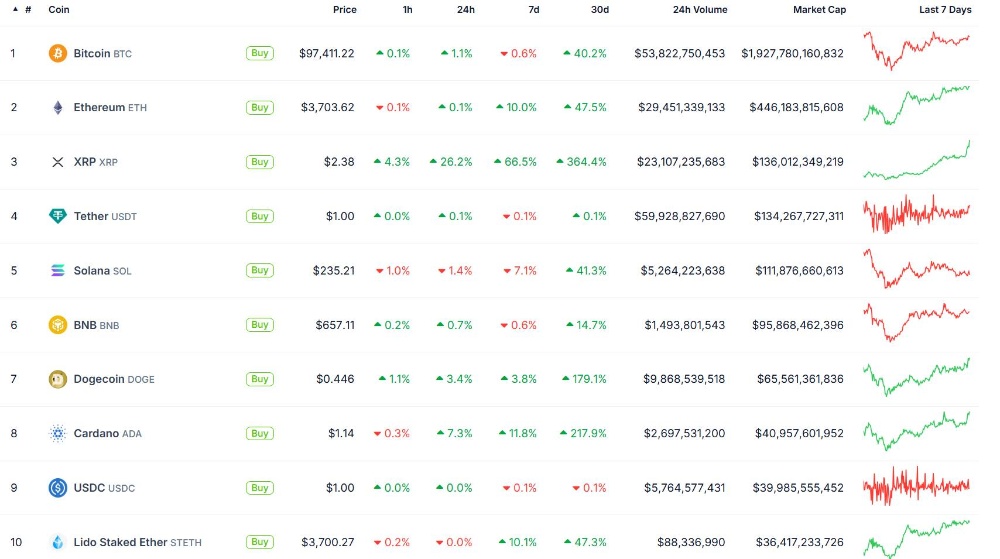The height and width of the screenshot is (559, 1000).
Task: Click Ethereum price $3,703.62
Action: pyautogui.click(x=328, y=108)
